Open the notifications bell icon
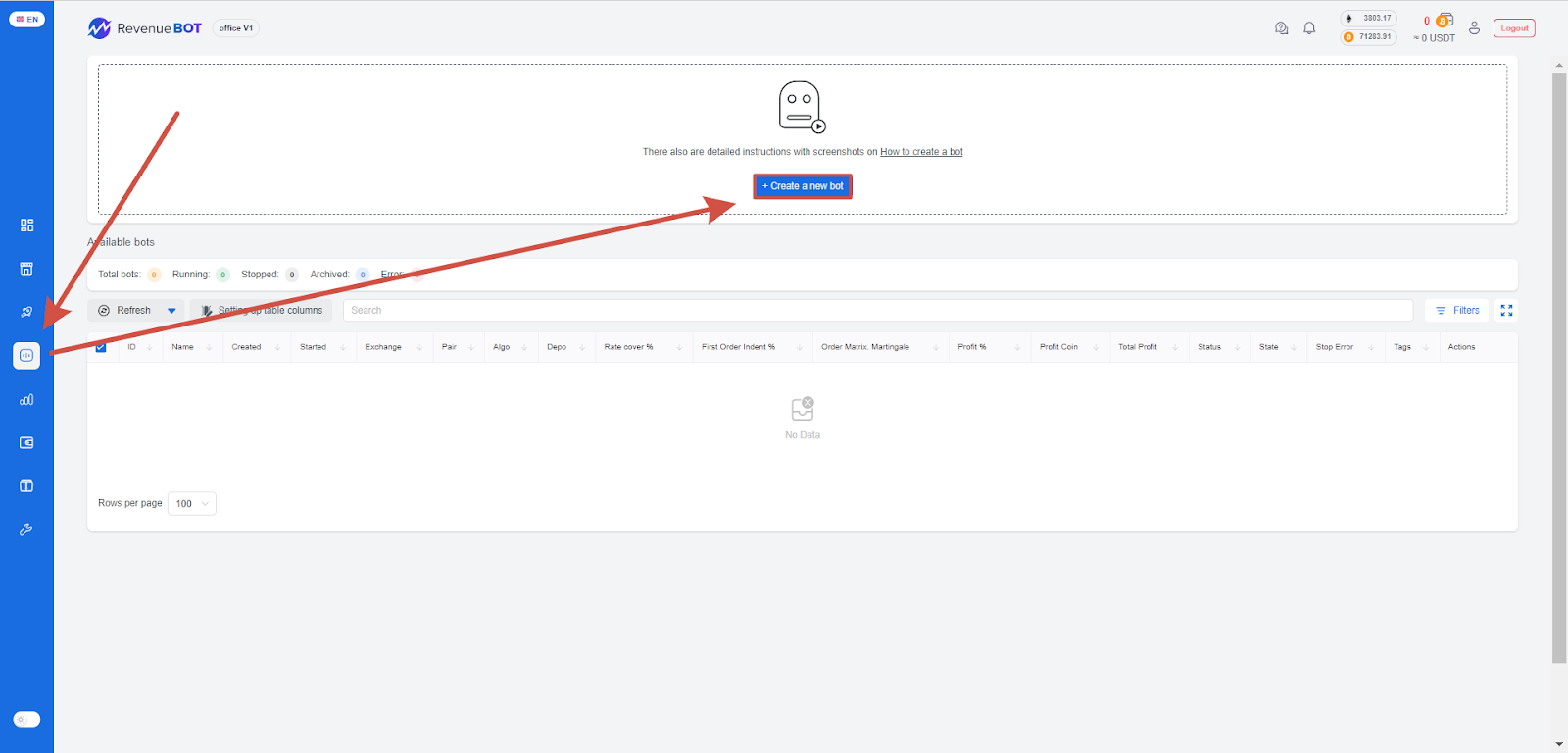Viewport: 1568px width, 753px height. (x=1309, y=28)
